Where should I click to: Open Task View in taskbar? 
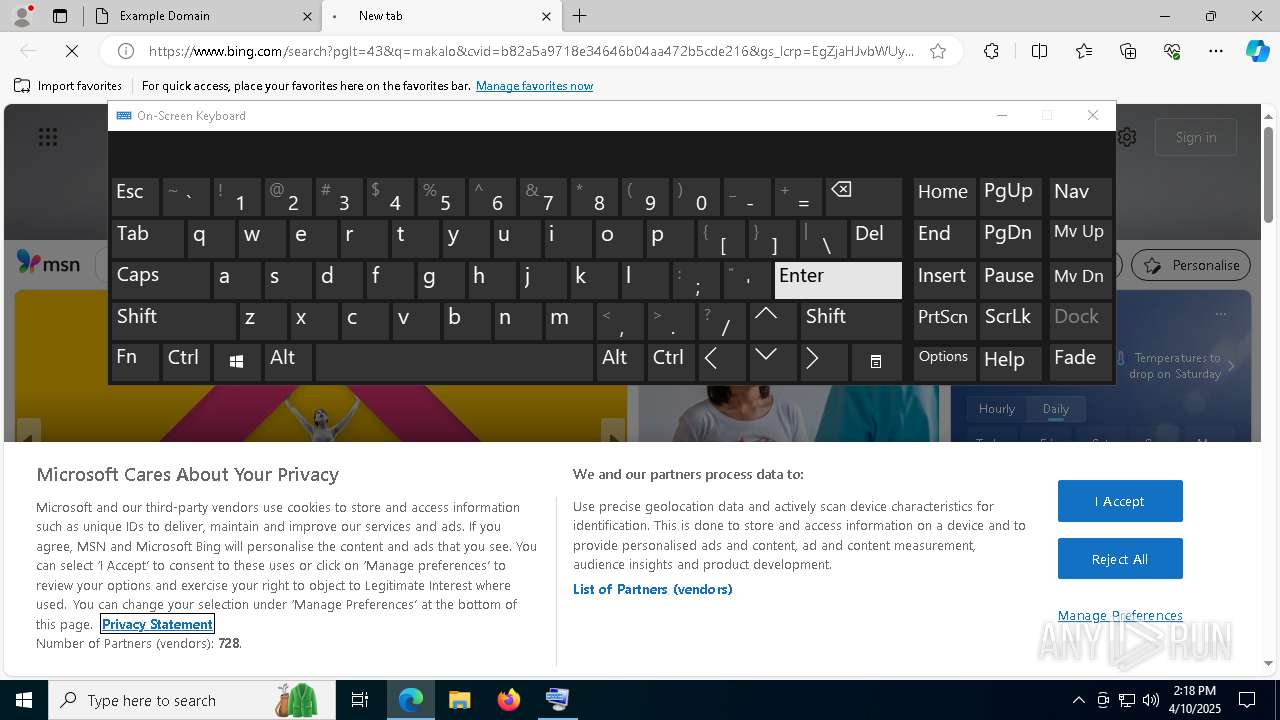point(360,700)
